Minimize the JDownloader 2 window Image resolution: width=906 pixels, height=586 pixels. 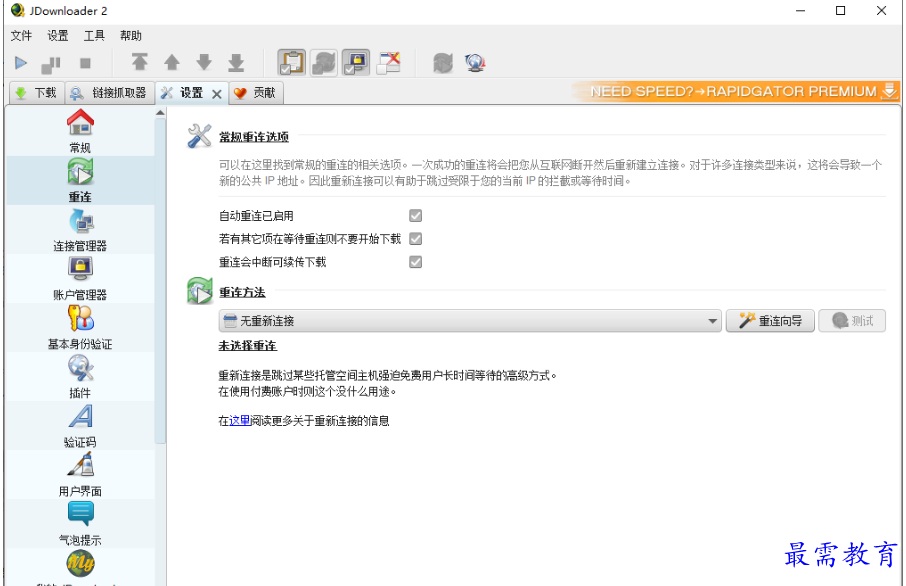[800, 11]
